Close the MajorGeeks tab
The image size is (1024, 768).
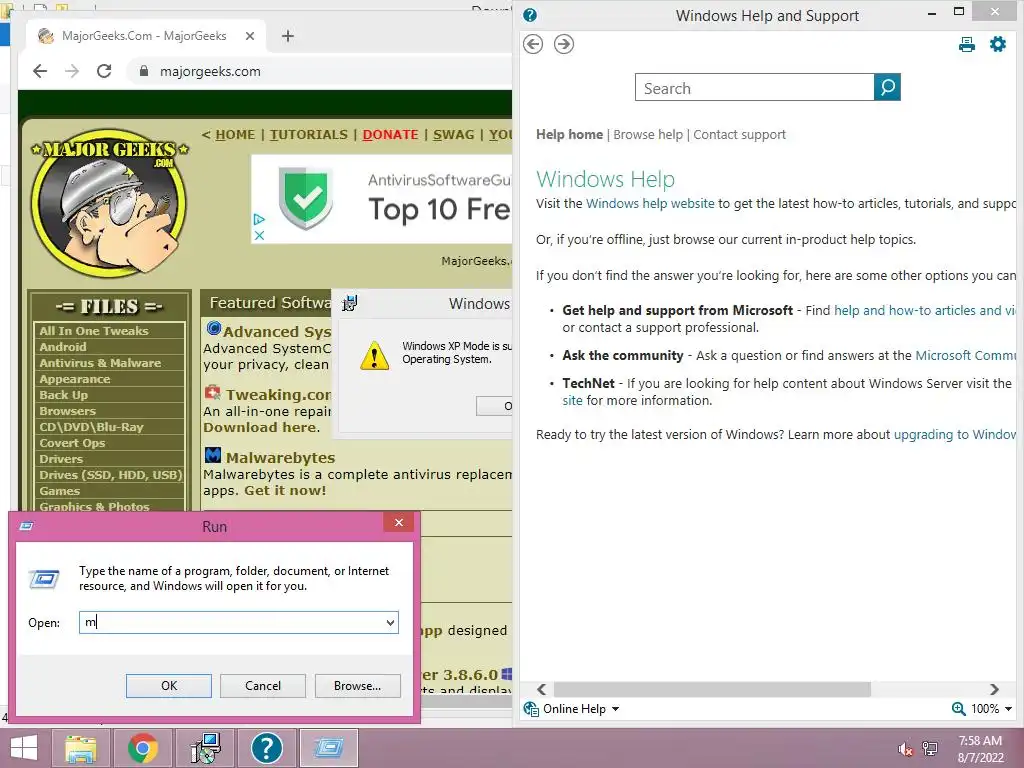pyautogui.click(x=249, y=36)
